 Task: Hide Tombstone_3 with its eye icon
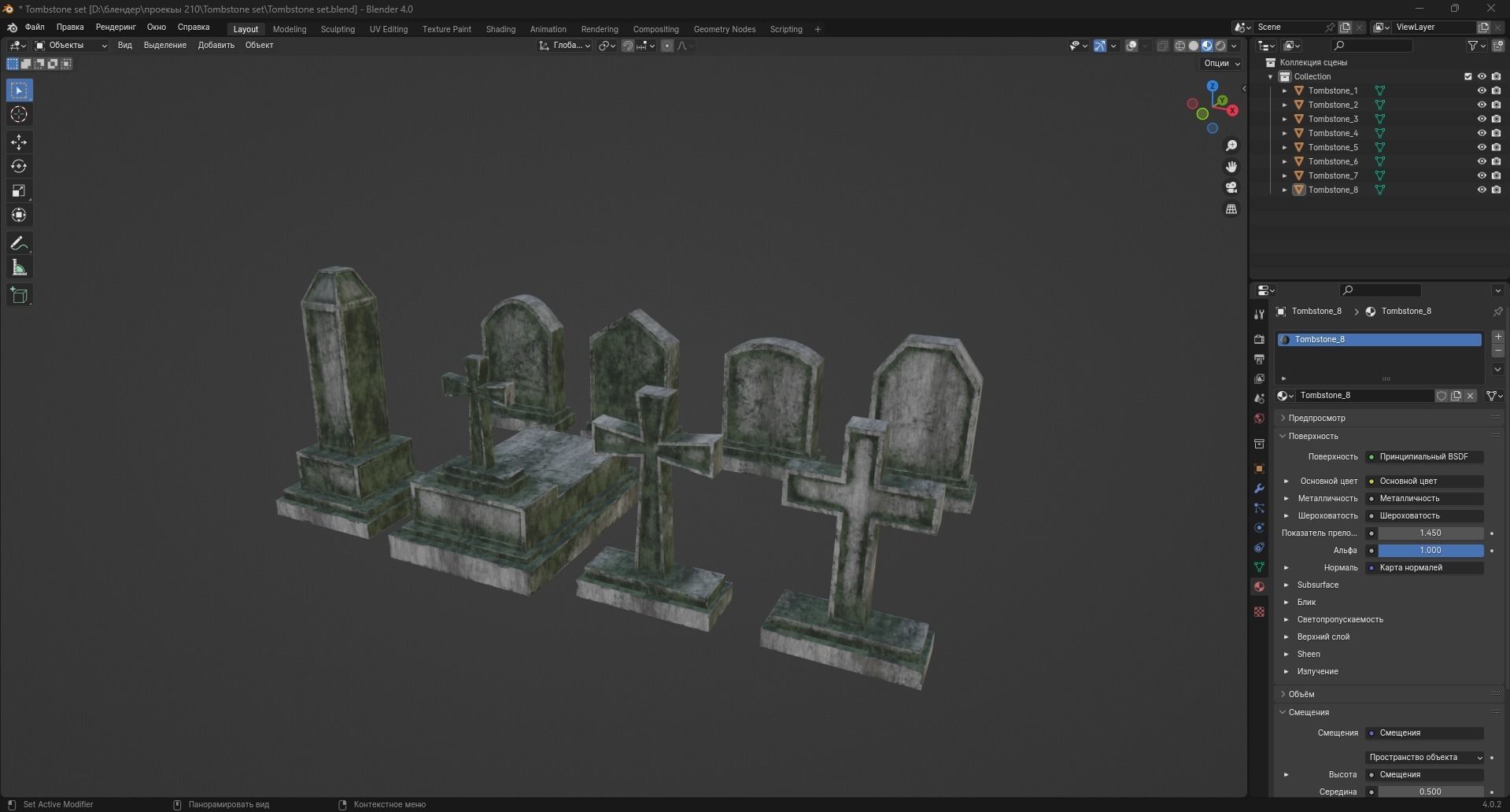[x=1482, y=119]
